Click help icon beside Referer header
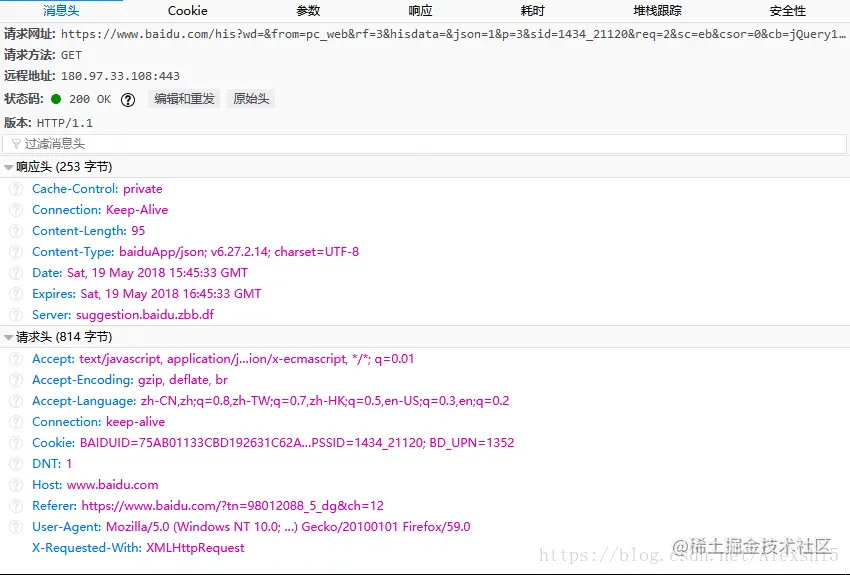 pos(16,506)
